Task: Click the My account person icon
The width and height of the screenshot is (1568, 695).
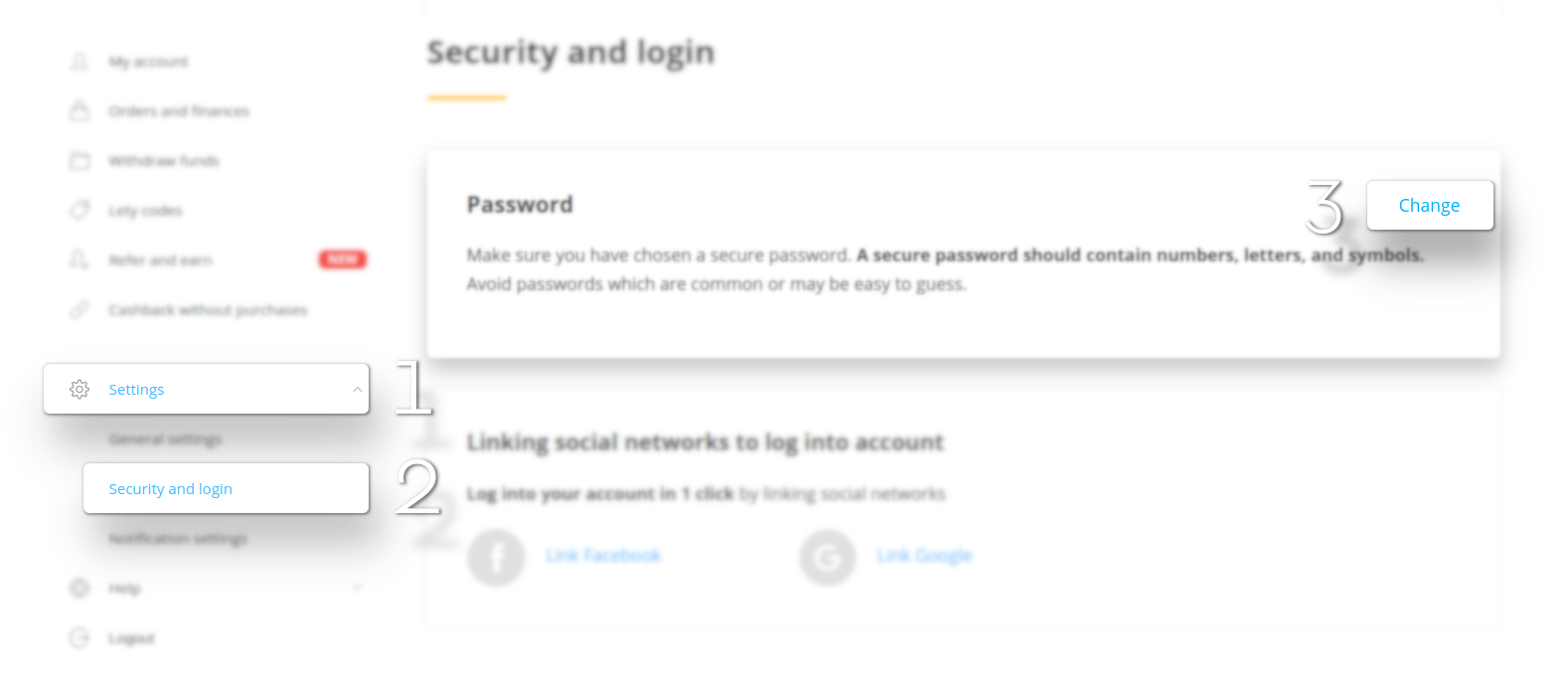Action: (79, 62)
